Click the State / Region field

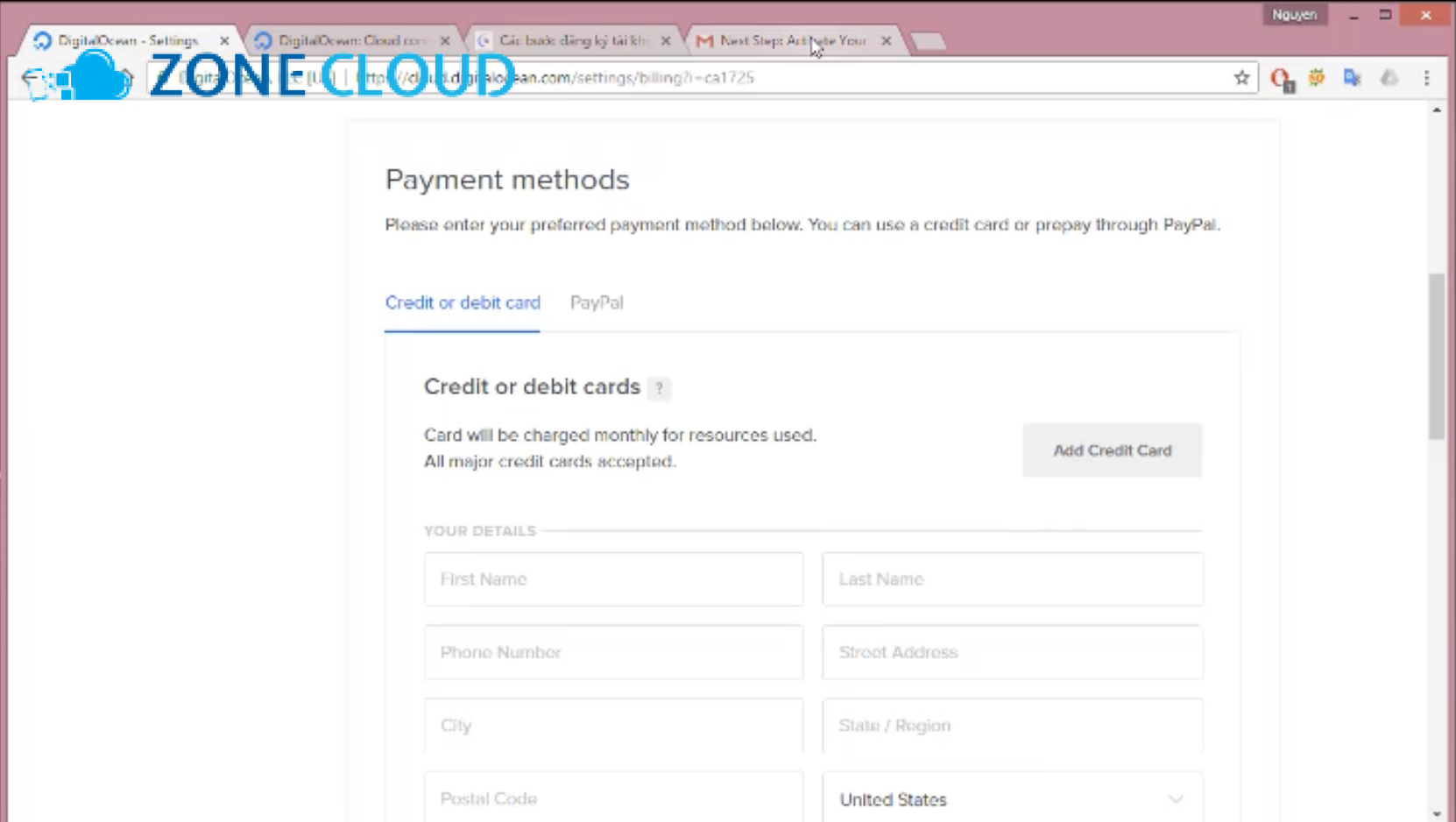click(x=1012, y=726)
